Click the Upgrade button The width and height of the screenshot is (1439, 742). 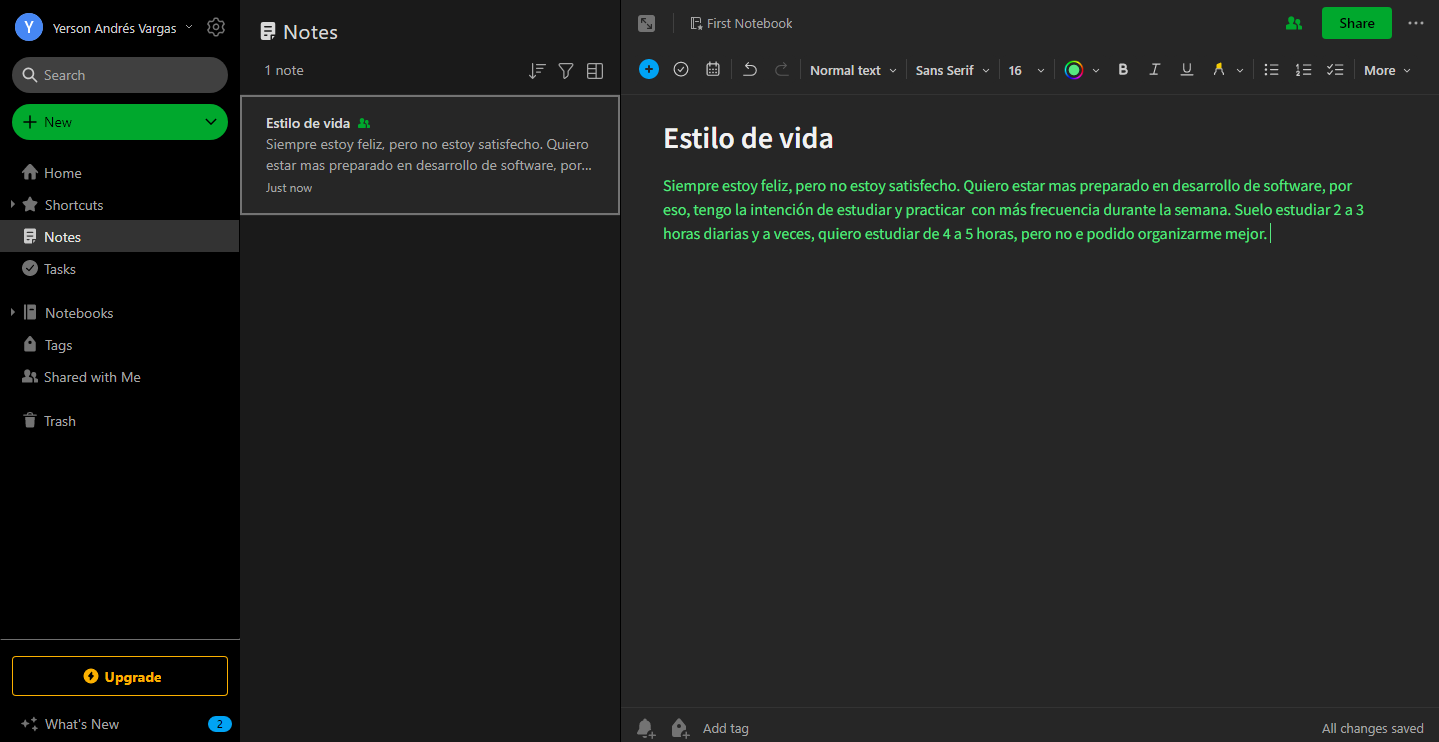tap(120, 676)
